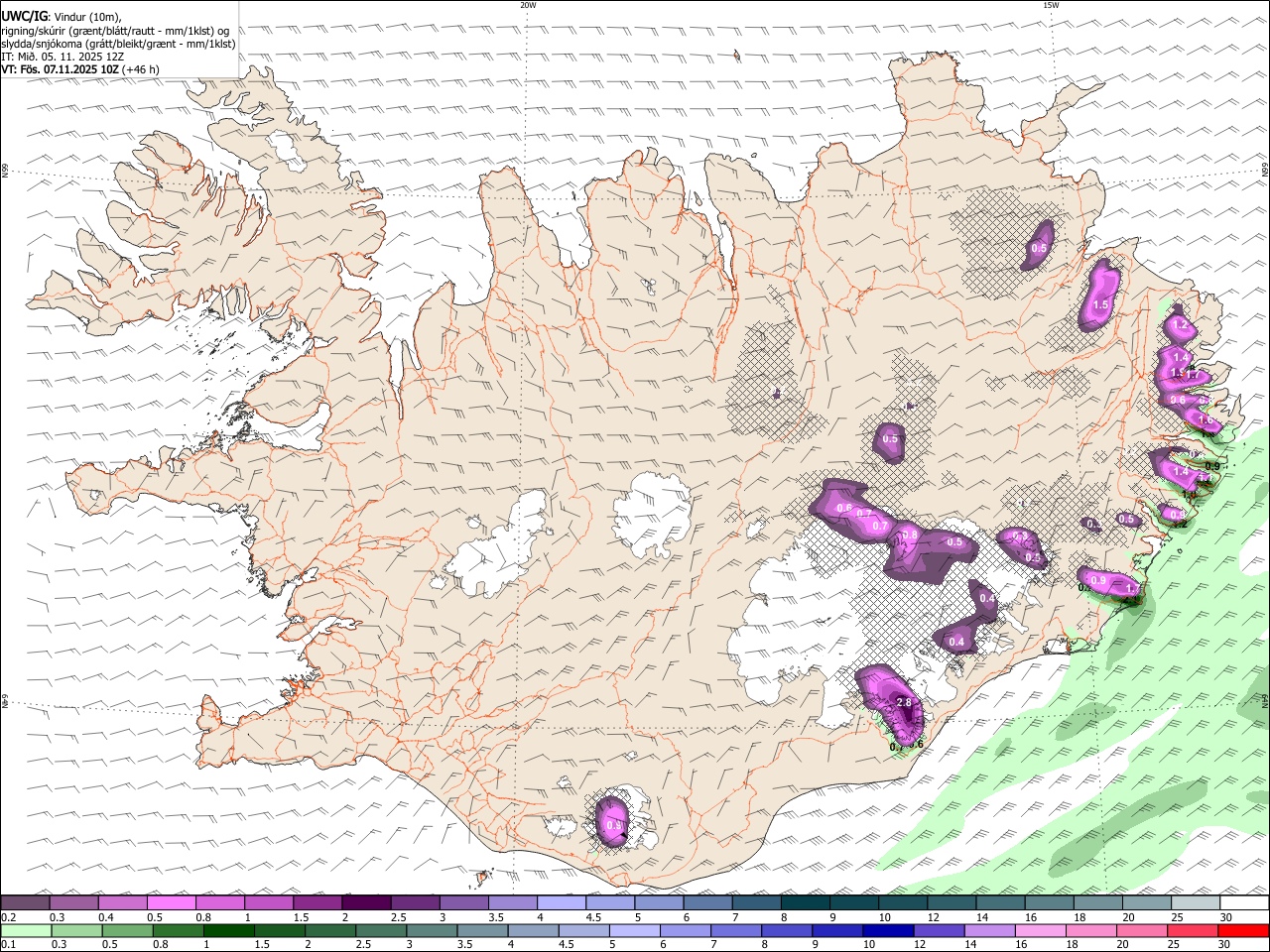
Task: Click the 'UWC/IG: Vindur (10m)' title text
Action: [62, 17]
